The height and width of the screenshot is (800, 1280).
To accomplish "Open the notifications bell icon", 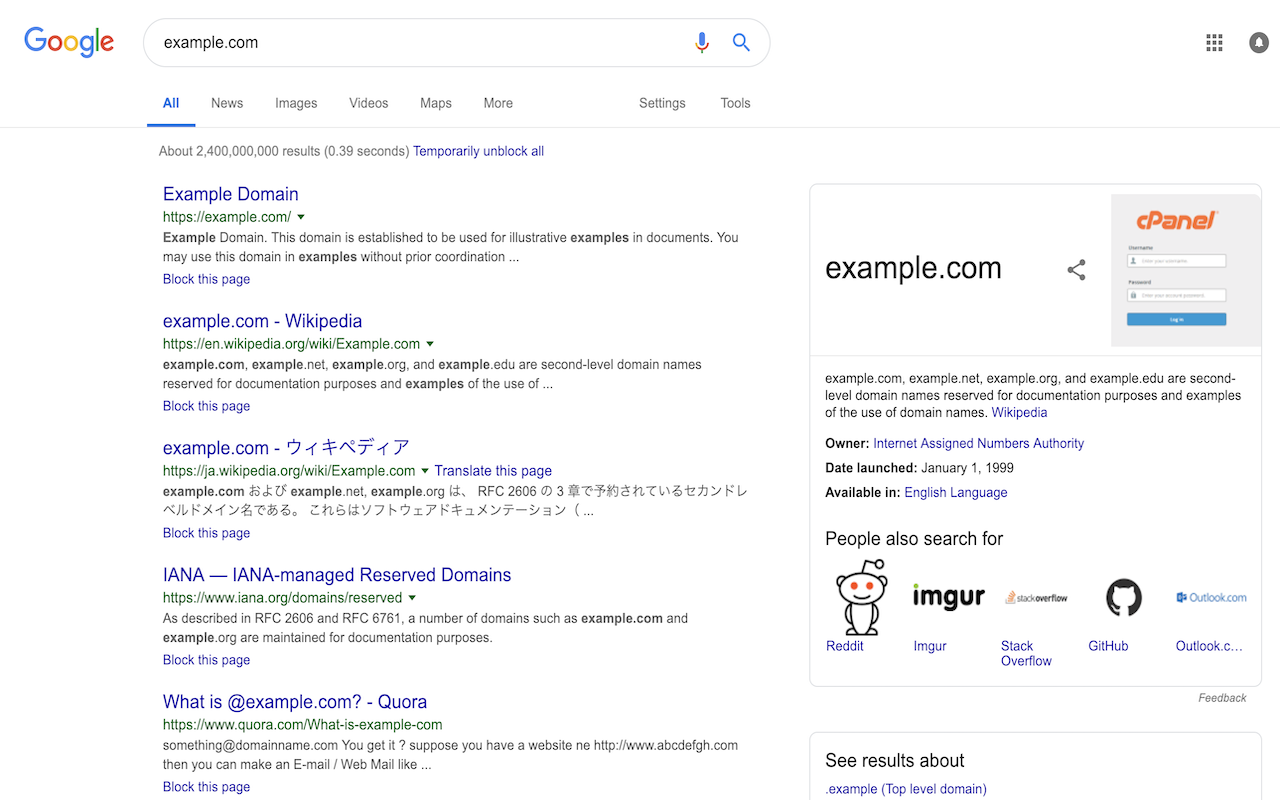I will coord(1259,42).
